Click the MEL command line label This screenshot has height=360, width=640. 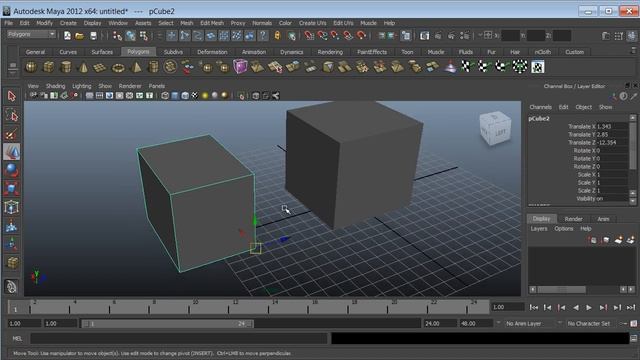pyautogui.click(x=17, y=338)
